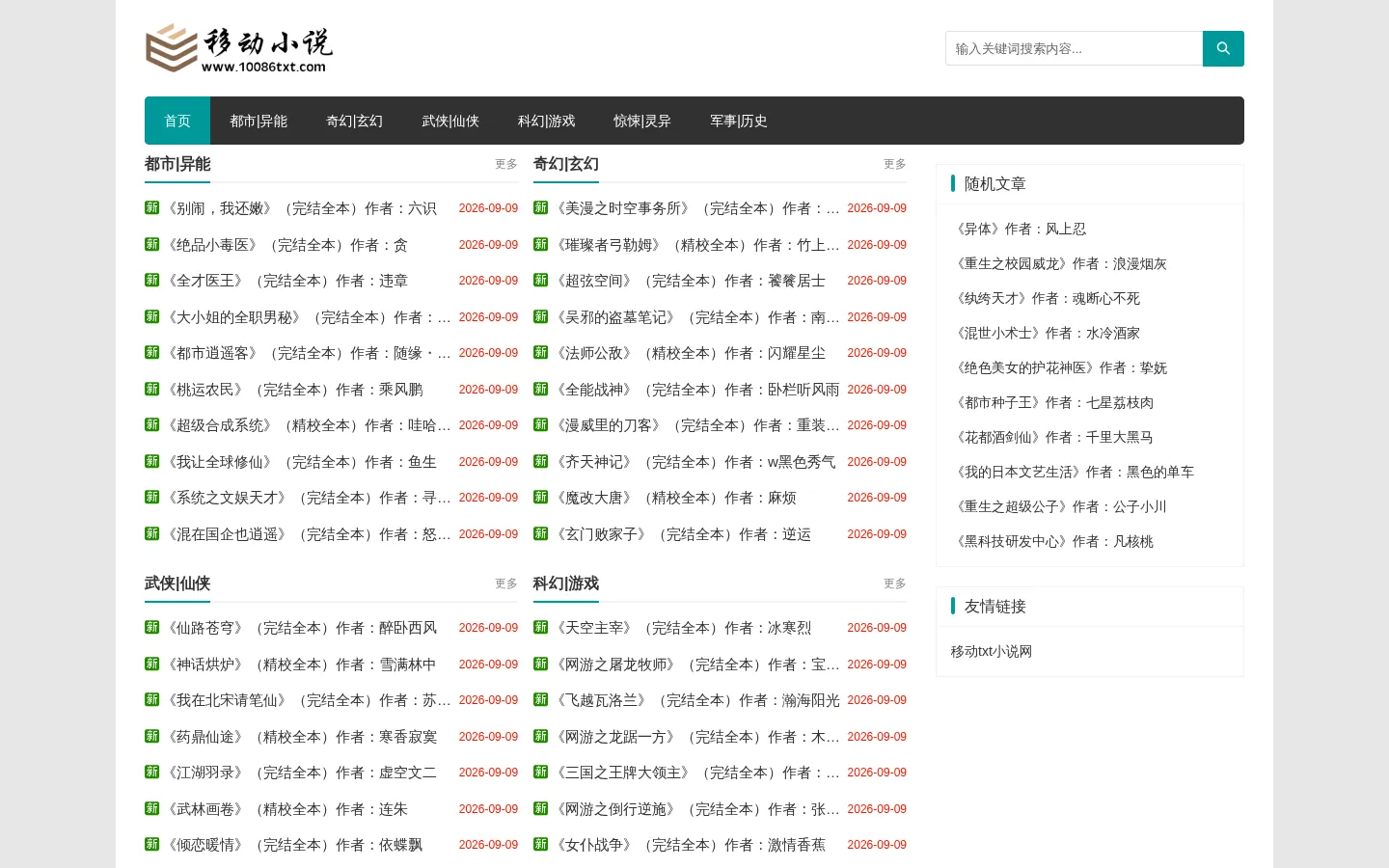This screenshot has height=868, width=1389.
Task: Open 《大小姐的全职男秘》 novel link
Action: point(307,316)
